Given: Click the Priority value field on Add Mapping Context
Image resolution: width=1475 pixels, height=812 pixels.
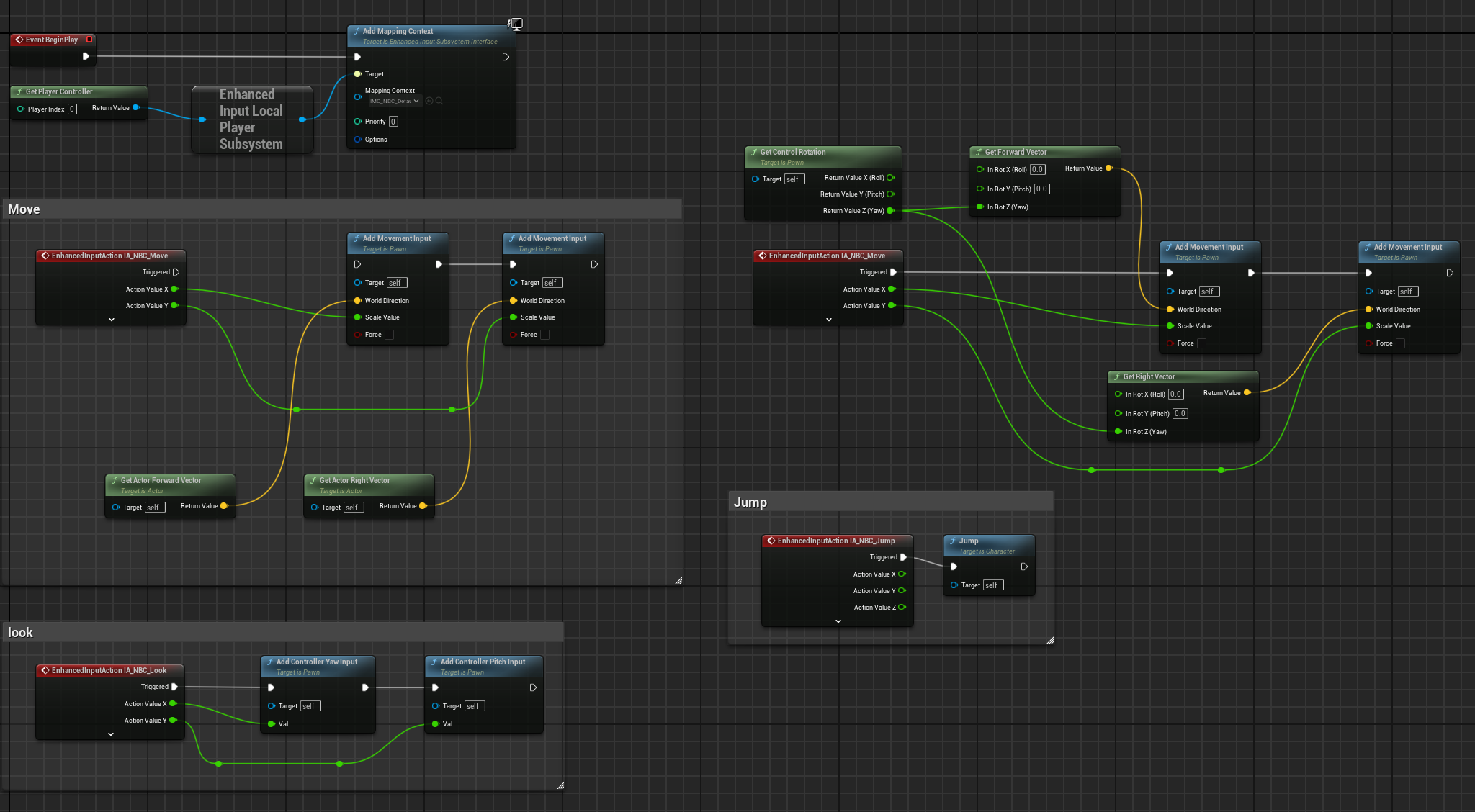Looking at the screenshot, I should pyautogui.click(x=393, y=122).
